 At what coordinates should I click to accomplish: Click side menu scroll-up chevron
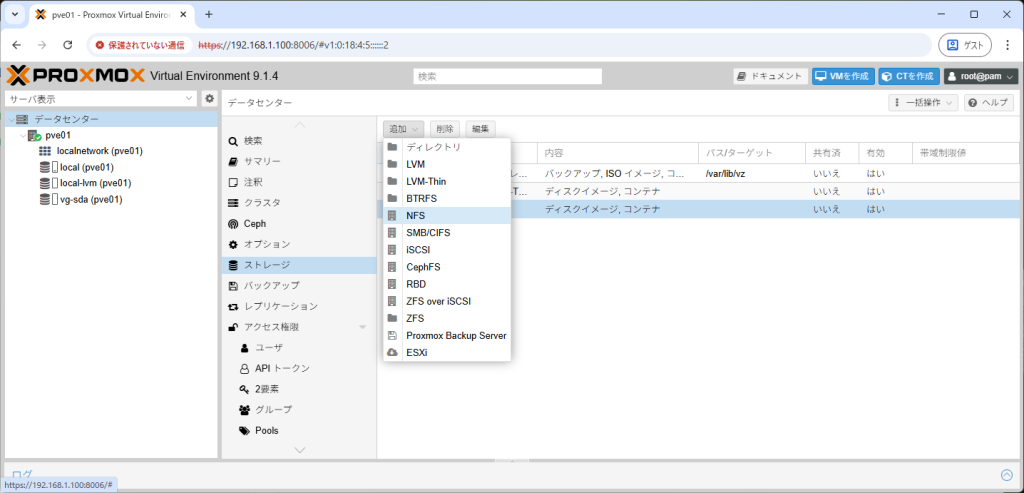(300, 125)
